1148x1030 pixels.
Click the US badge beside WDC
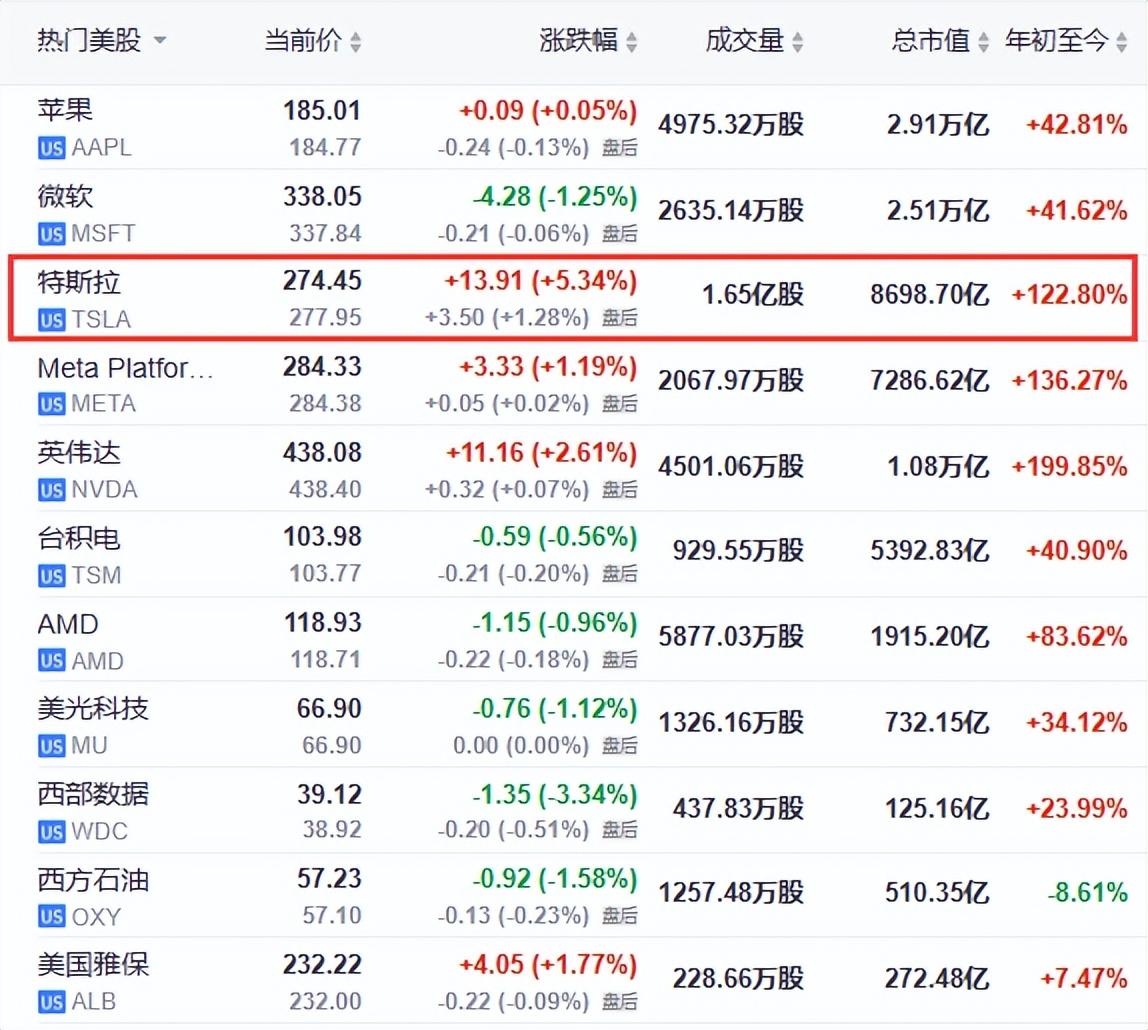click(51, 832)
